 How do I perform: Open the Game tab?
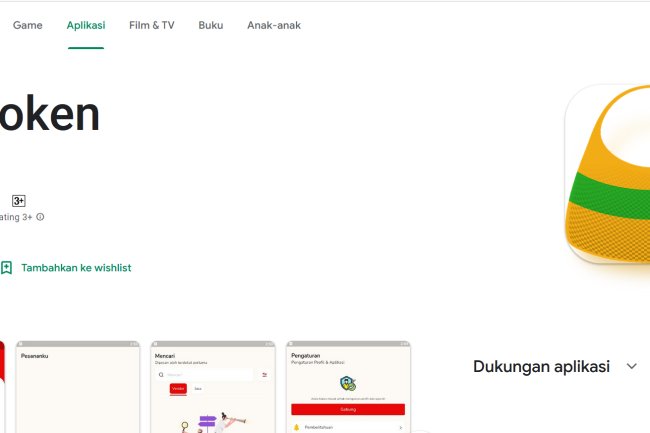pos(27,25)
